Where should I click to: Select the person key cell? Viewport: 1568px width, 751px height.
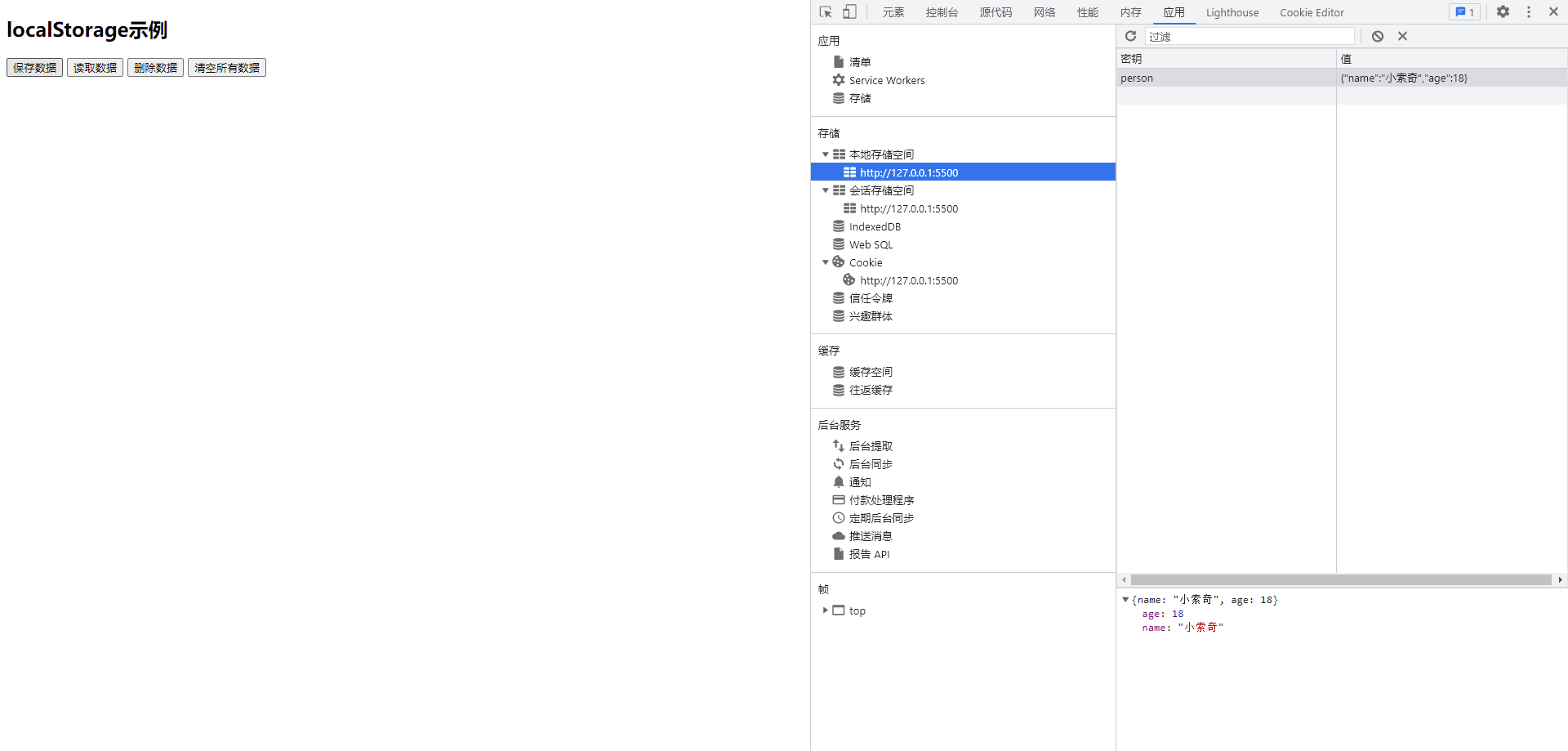click(1226, 78)
